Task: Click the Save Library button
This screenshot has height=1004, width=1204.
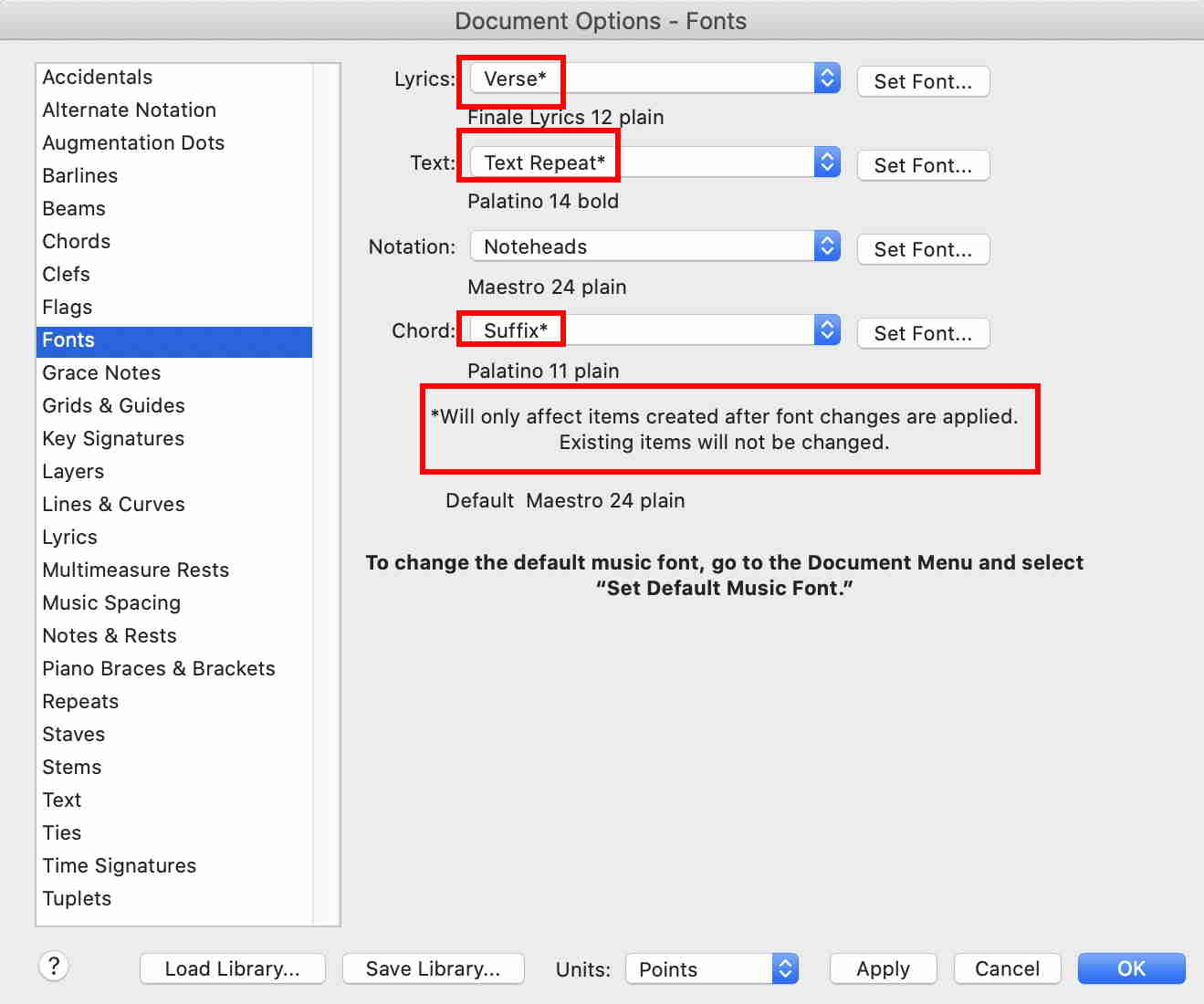Action: [x=433, y=968]
